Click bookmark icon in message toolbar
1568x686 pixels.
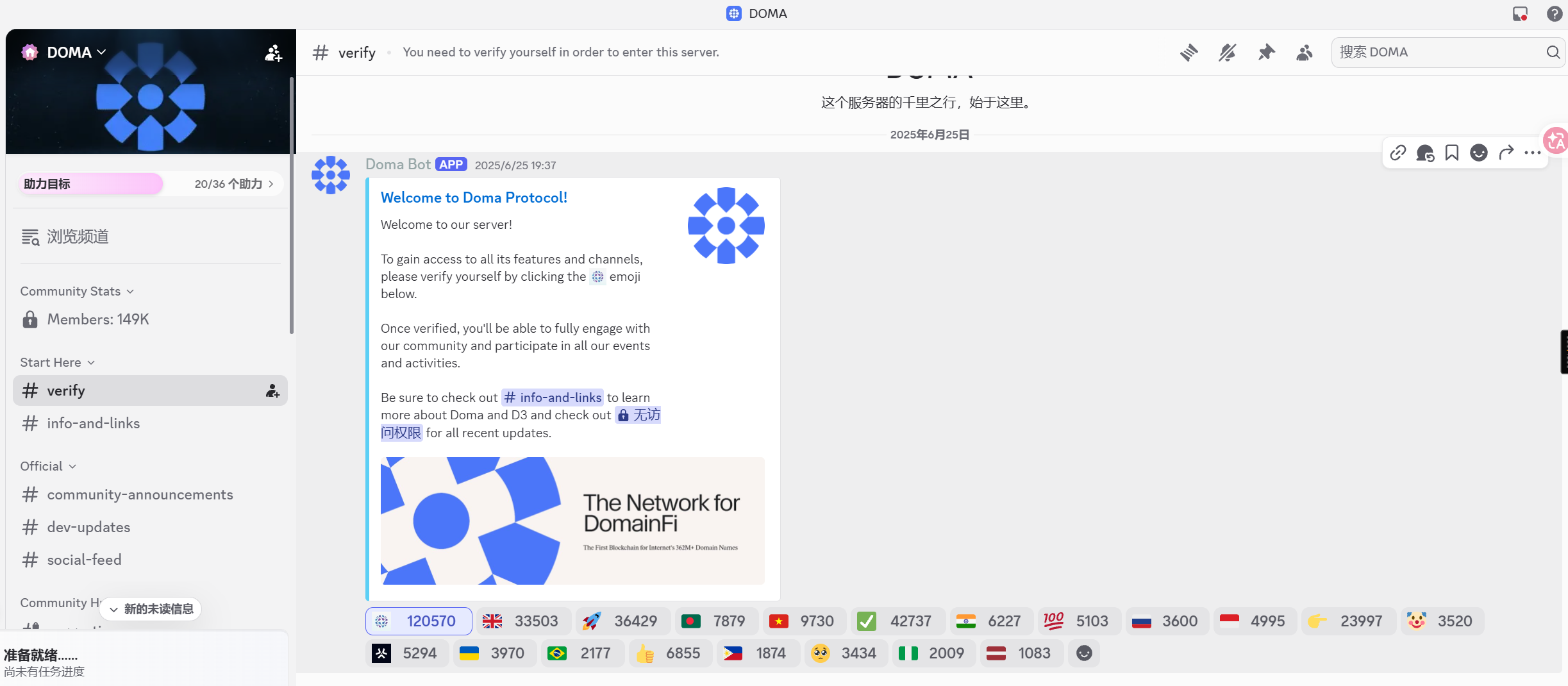pos(1452,153)
